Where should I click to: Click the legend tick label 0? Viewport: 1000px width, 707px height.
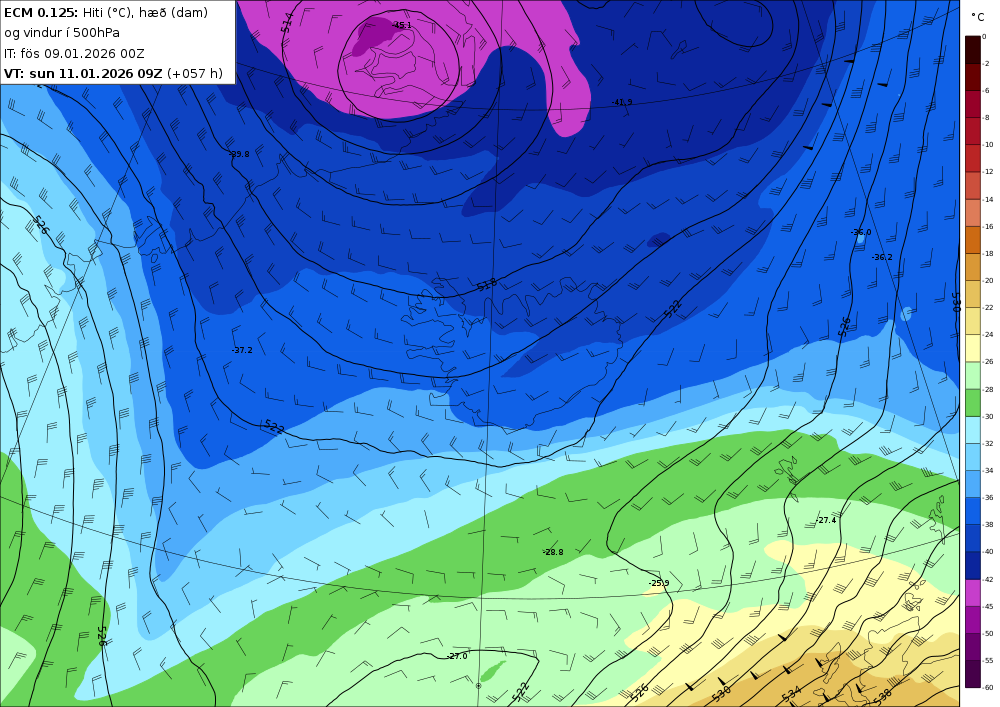(984, 37)
